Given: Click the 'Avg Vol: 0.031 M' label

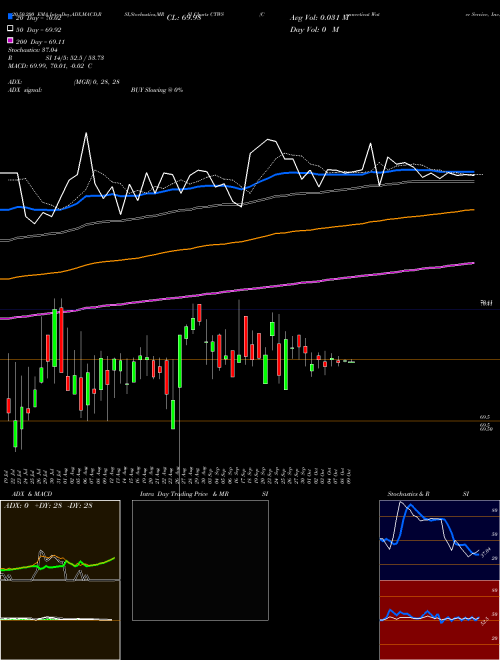Looking at the screenshot, I should [x=319, y=18].
